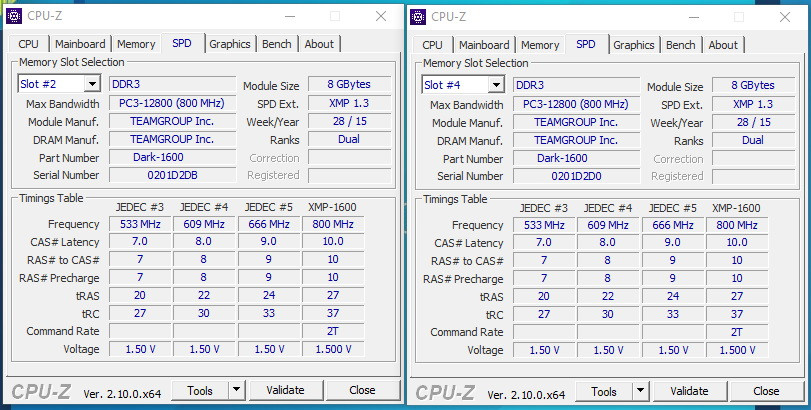Open Graphics tab in left window
Image resolution: width=811 pixels, height=410 pixels.
pos(230,44)
